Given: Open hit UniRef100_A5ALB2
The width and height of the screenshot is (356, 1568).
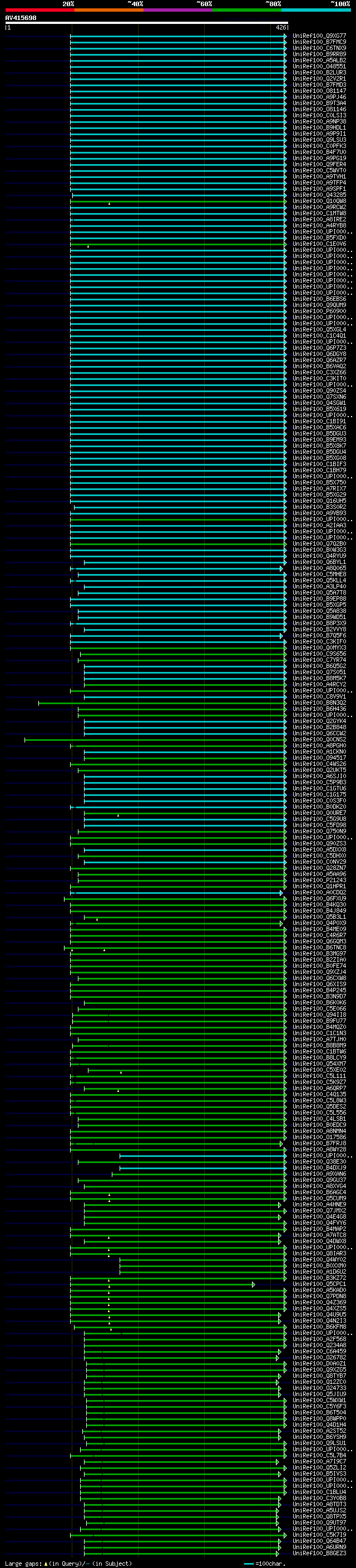Looking at the screenshot, I should (319, 60).
